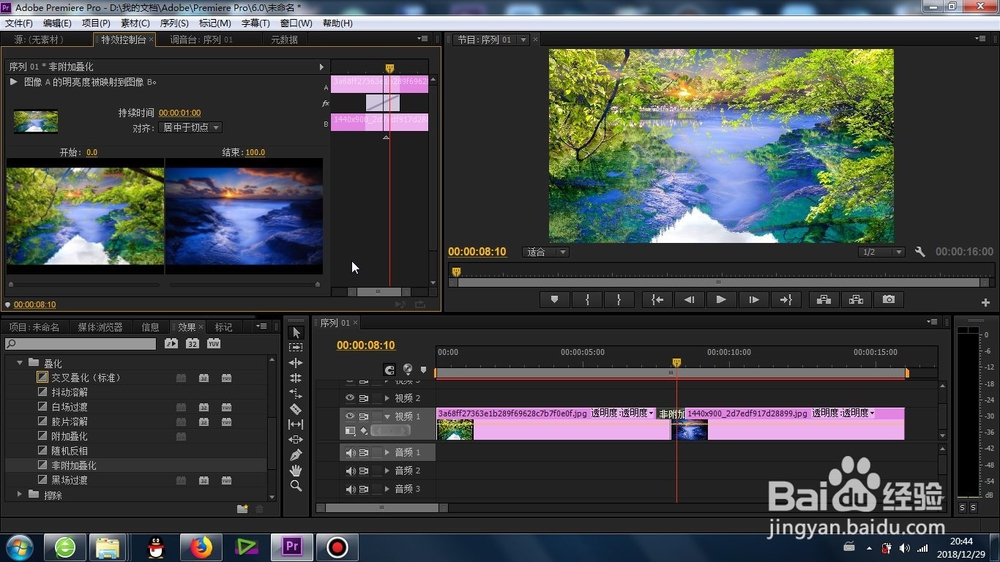
Task: Toggle visibility eye for 视频 2 track
Action: [349, 397]
